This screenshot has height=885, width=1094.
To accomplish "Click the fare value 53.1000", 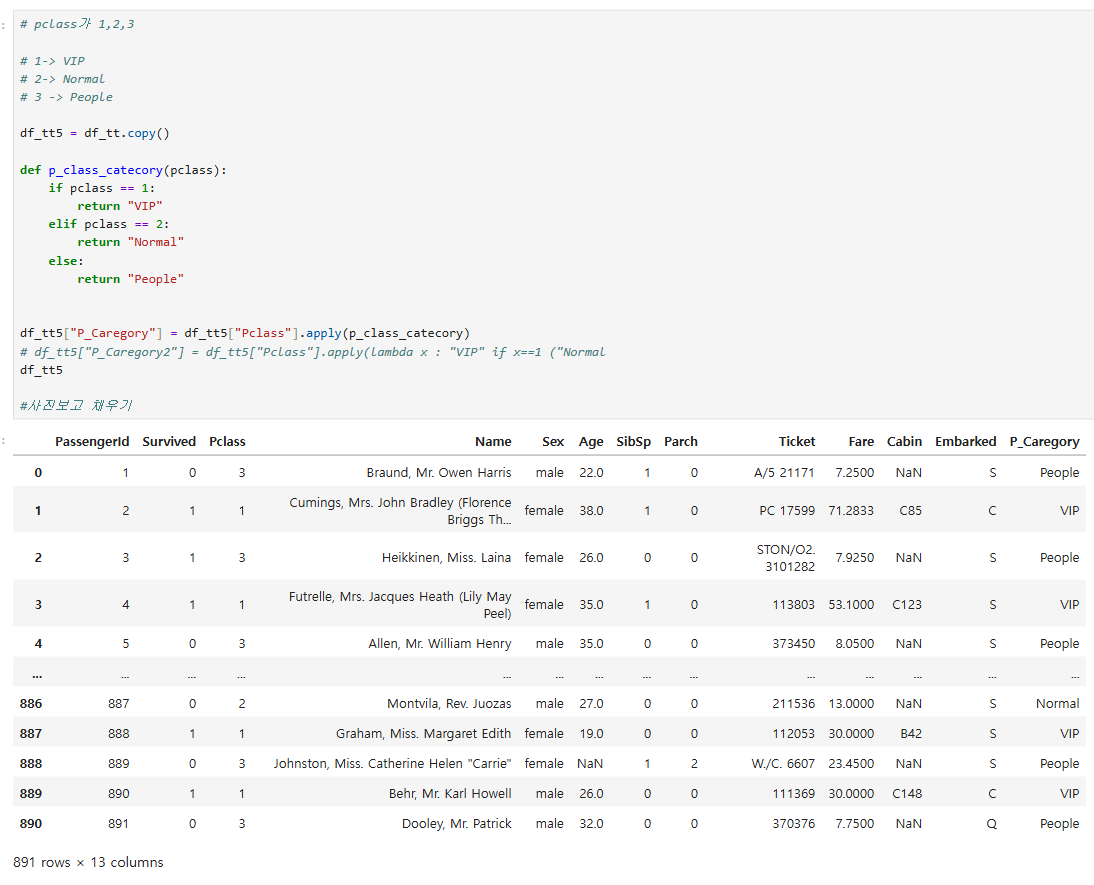I will click(x=851, y=605).
